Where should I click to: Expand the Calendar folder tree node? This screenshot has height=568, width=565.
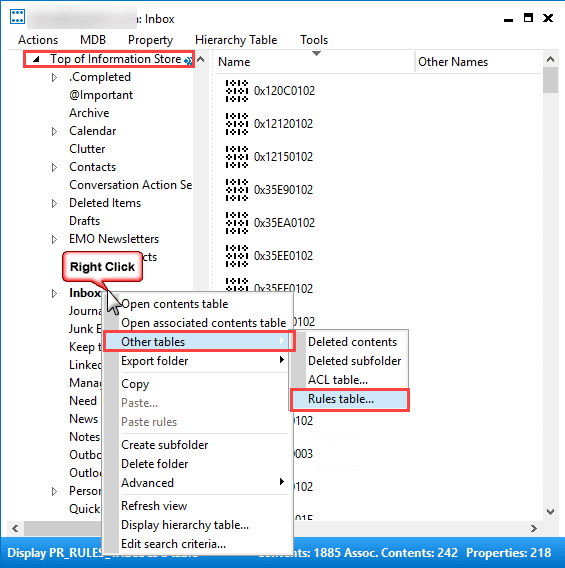click(x=54, y=131)
